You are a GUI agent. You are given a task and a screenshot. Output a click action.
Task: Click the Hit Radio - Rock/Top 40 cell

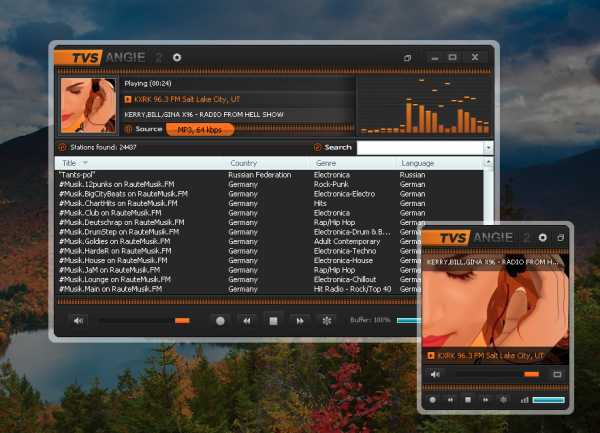coord(352,289)
